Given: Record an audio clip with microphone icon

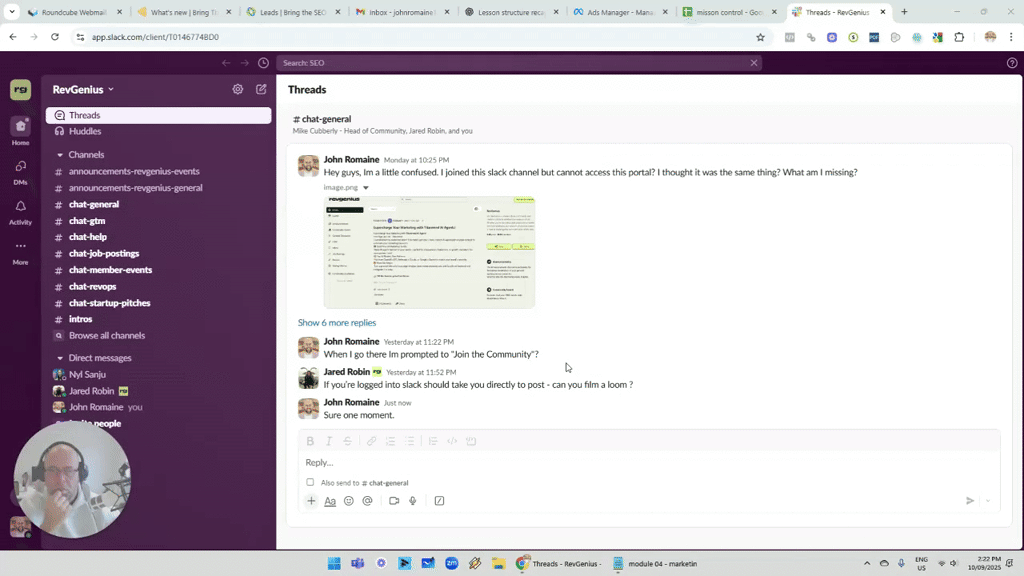Looking at the screenshot, I should tap(413, 501).
